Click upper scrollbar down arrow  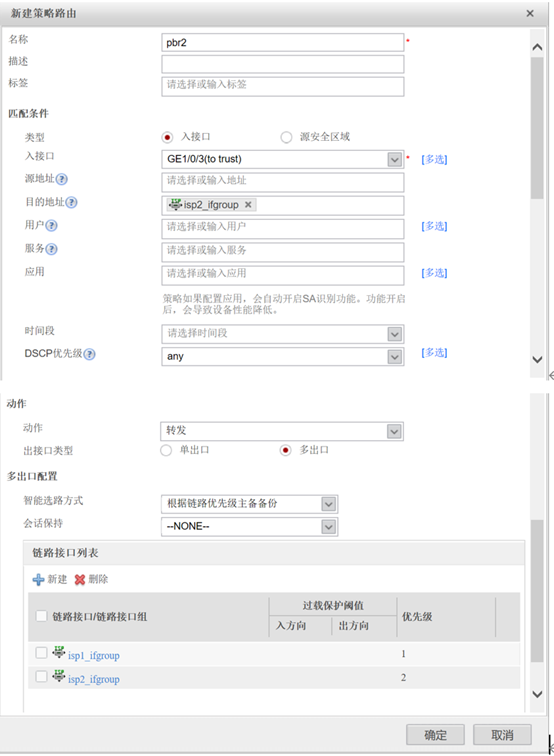[537, 360]
